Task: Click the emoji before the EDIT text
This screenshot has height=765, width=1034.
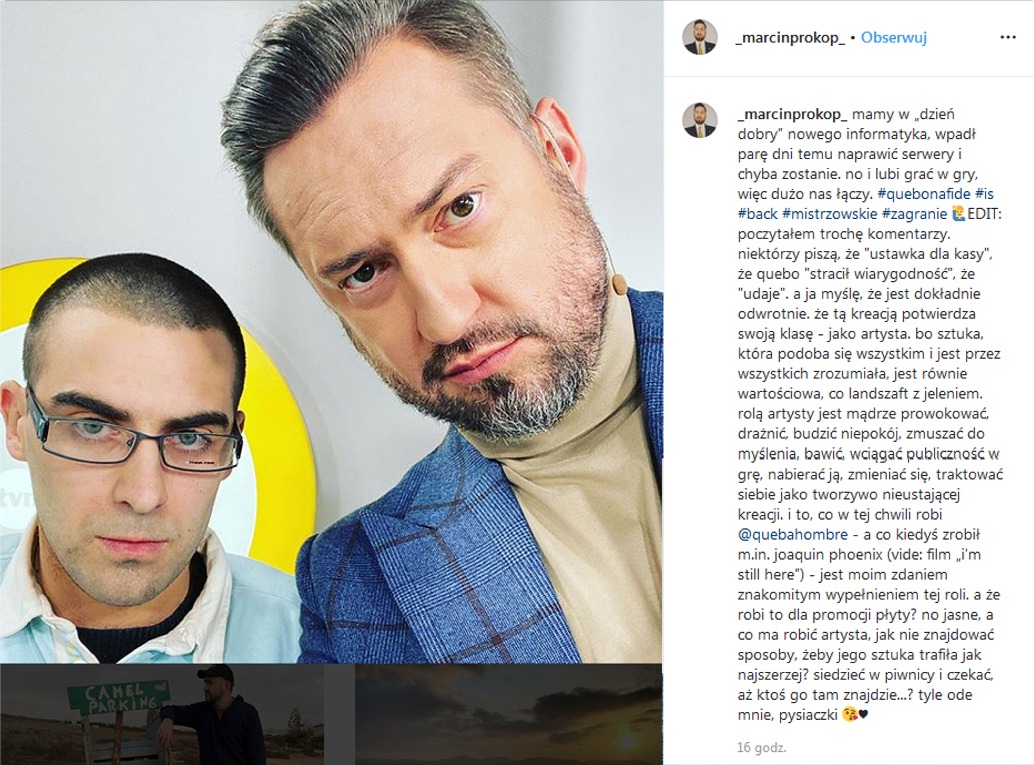Action: pos(959,214)
